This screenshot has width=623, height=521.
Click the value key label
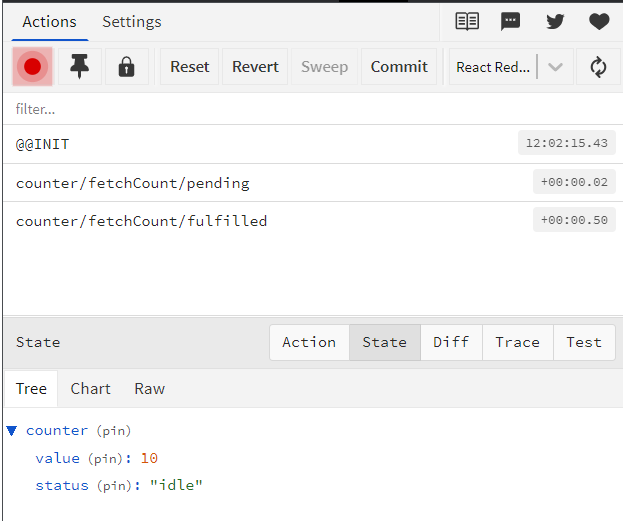[x=57, y=459]
